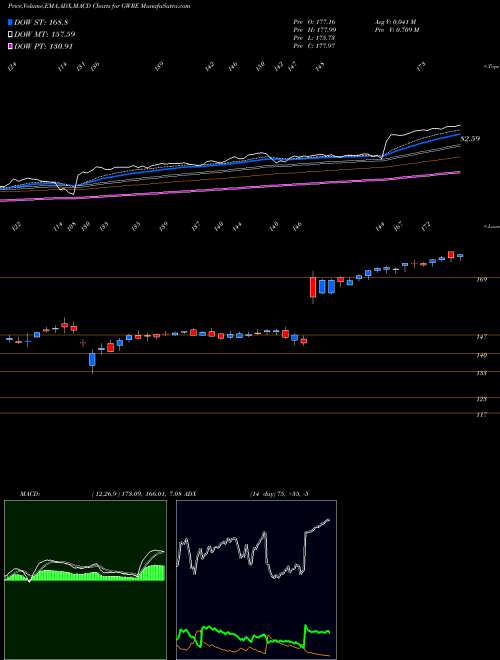
Task: Click the thick green ADX line
Action: tap(253, 634)
